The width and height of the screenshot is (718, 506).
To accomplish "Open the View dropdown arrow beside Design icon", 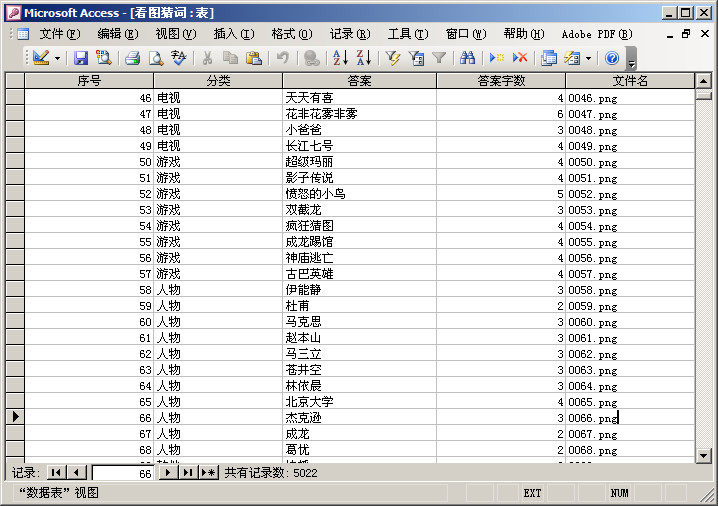I will click(57, 58).
